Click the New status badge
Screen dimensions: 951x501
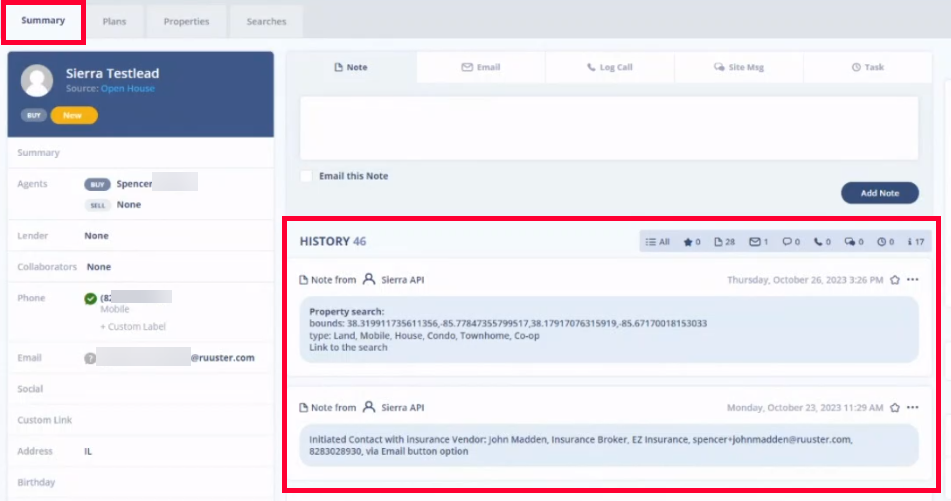click(x=73, y=115)
